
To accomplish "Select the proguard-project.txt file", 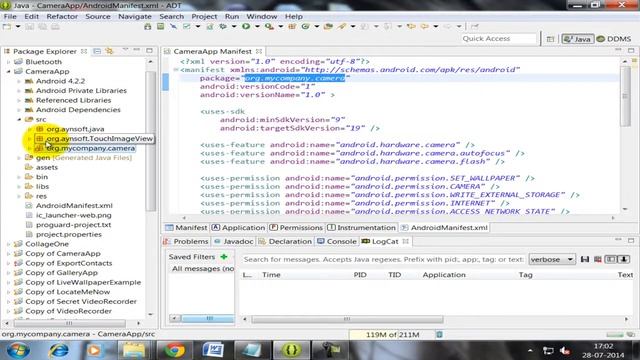I will (x=73, y=225).
